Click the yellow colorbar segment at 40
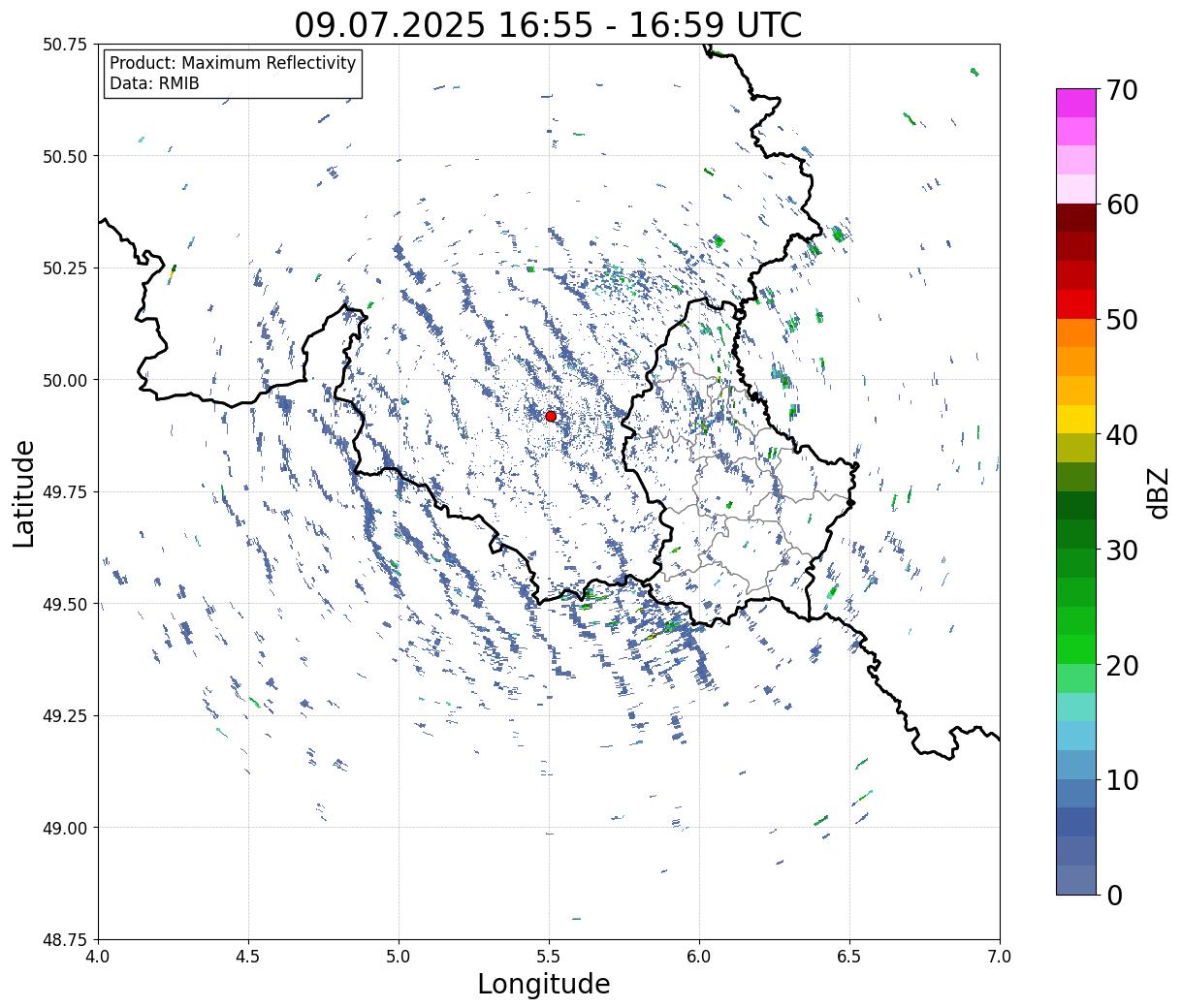 tap(1076, 419)
